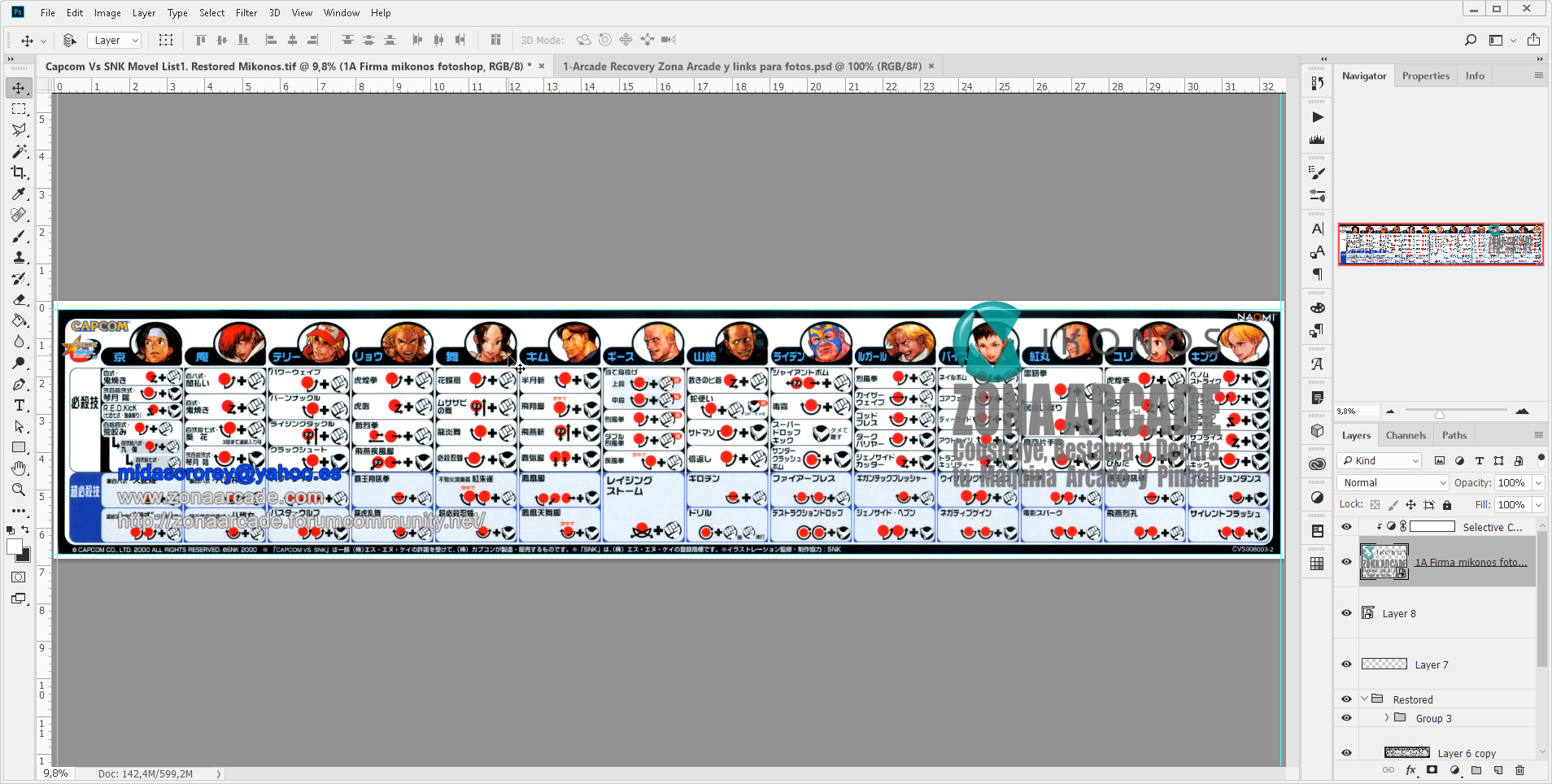1552x784 pixels.
Task: Activate the Hand tool
Action: click(x=19, y=468)
